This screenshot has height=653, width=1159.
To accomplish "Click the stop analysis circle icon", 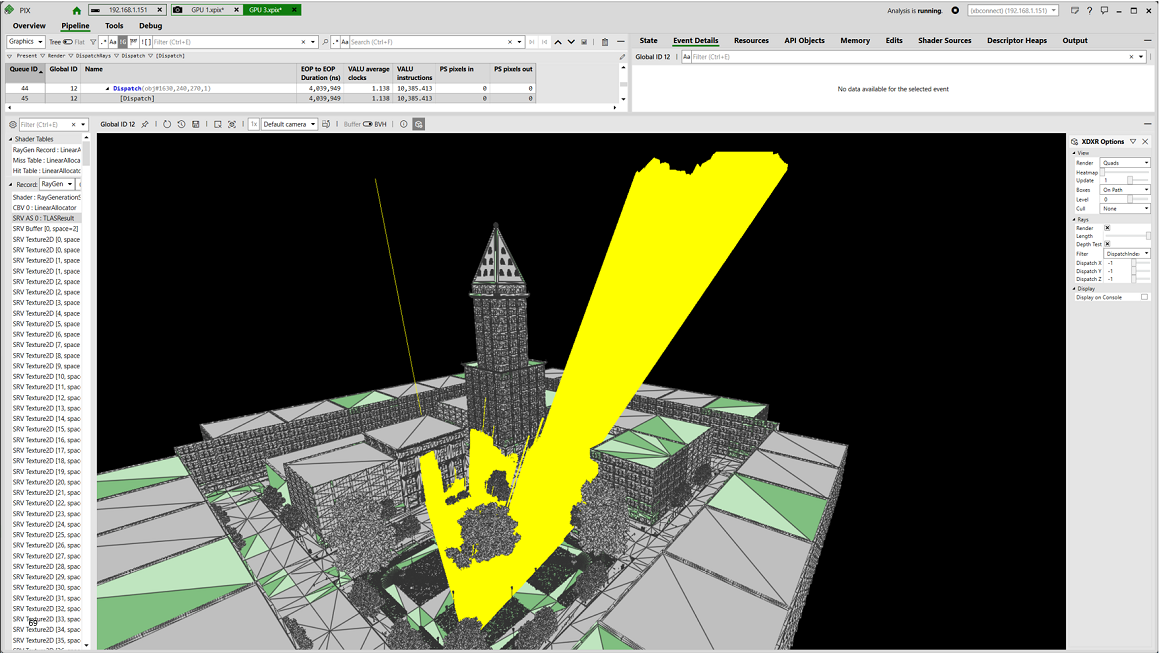I will coord(955,10).
